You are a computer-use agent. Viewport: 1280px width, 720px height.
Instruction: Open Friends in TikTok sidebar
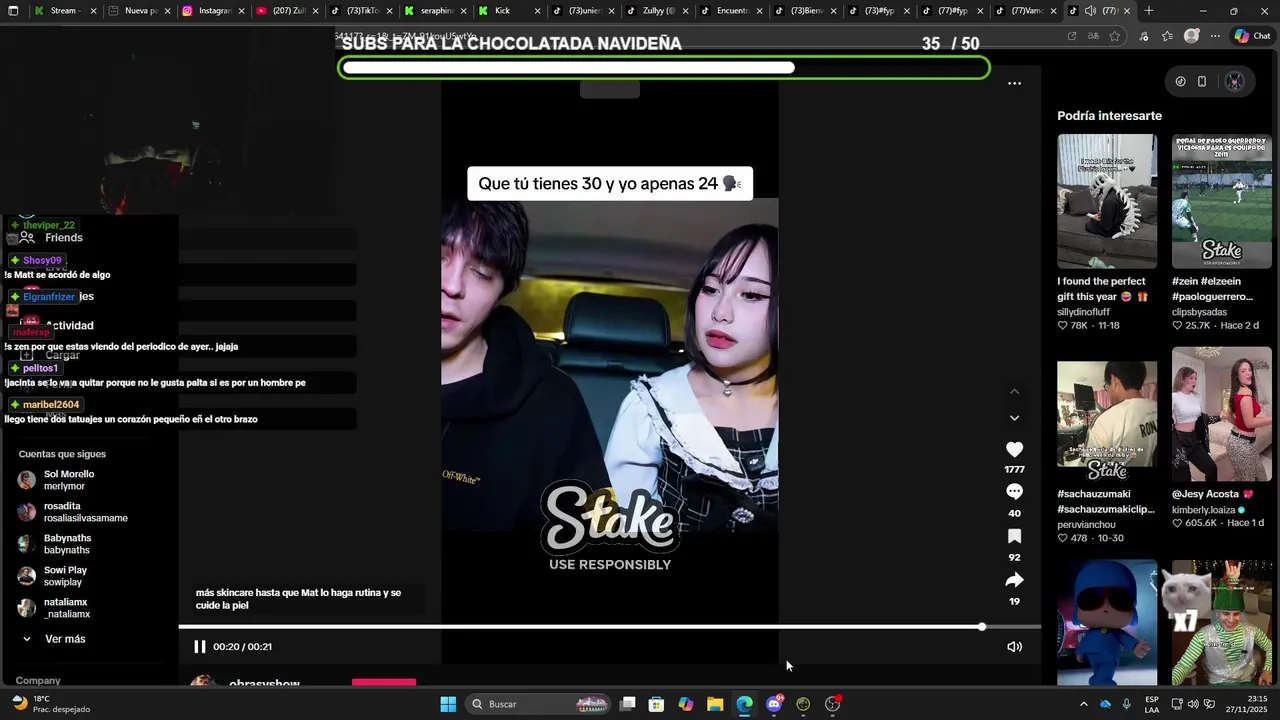(52, 238)
